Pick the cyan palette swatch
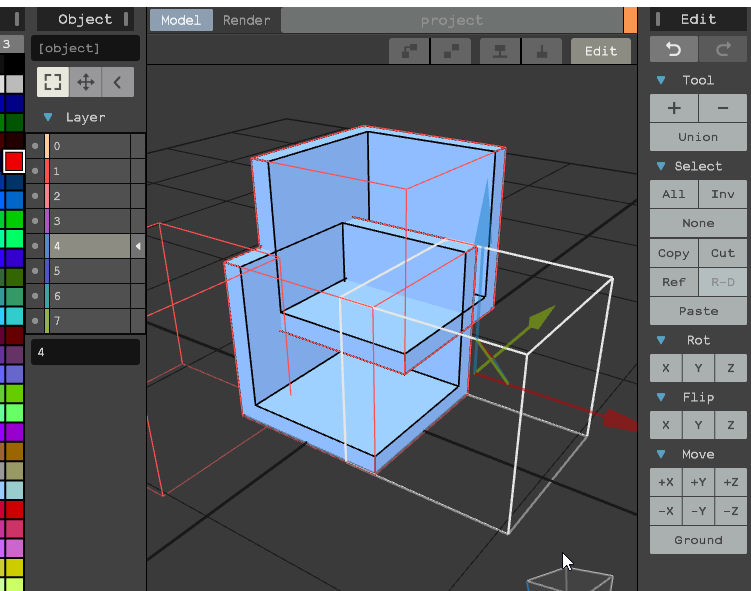Screen dimensions: 751x591 point(14,316)
